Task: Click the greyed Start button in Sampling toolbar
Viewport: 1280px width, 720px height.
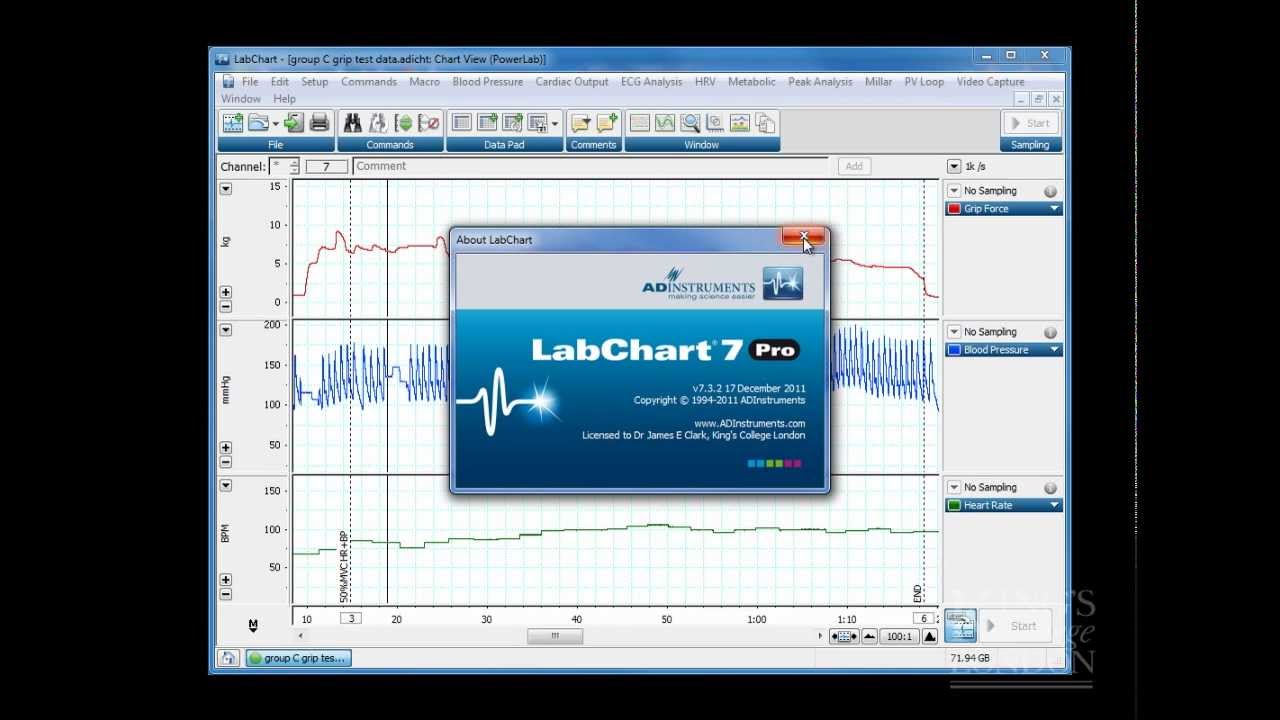Action: (x=1030, y=123)
